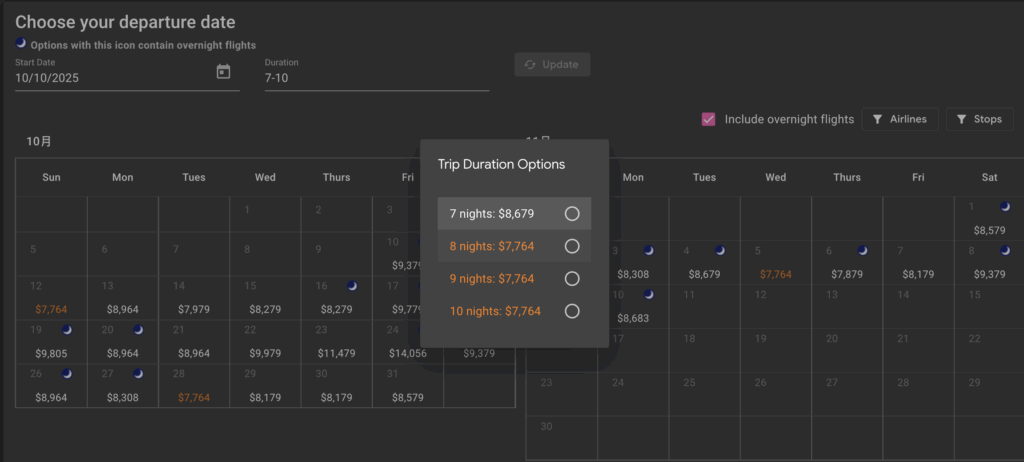Click the moon icon on November 10
1024x462 pixels.
(649, 294)
